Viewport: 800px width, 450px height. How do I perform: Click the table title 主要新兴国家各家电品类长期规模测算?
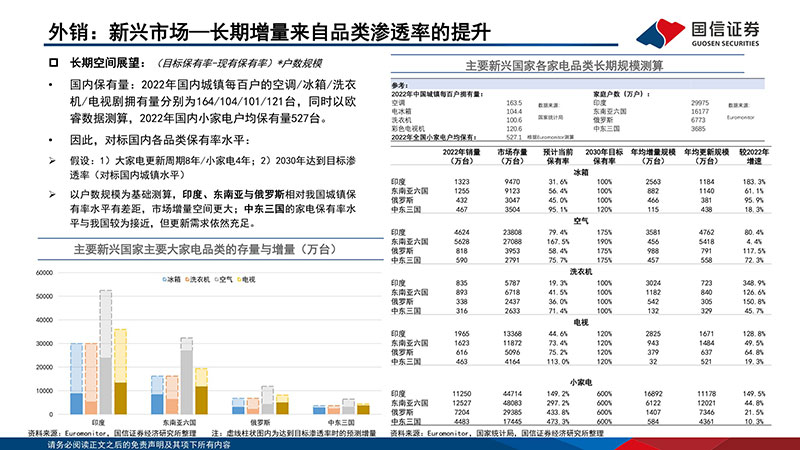pos(564,66)
